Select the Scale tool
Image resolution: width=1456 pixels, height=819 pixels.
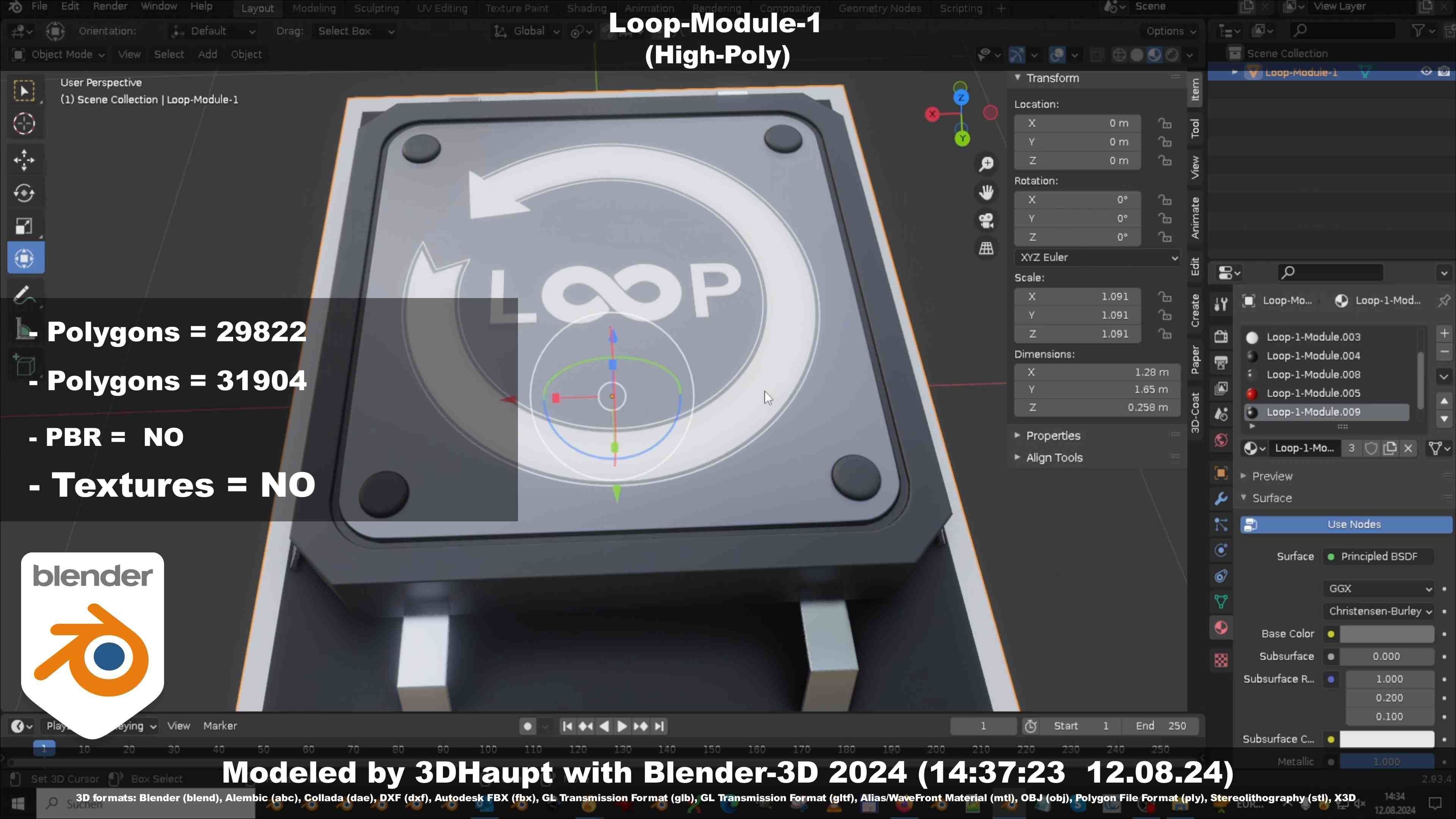pos(24,226)
